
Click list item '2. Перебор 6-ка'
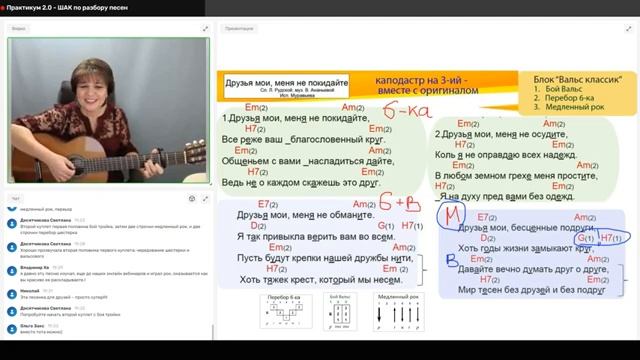point(564,98)
